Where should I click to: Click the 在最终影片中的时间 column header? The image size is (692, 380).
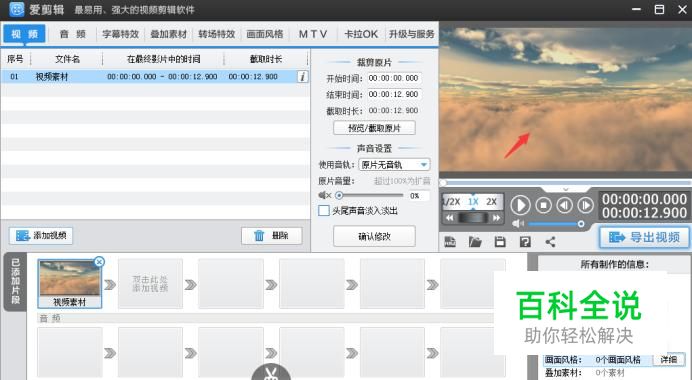click(x=163, y=59)
